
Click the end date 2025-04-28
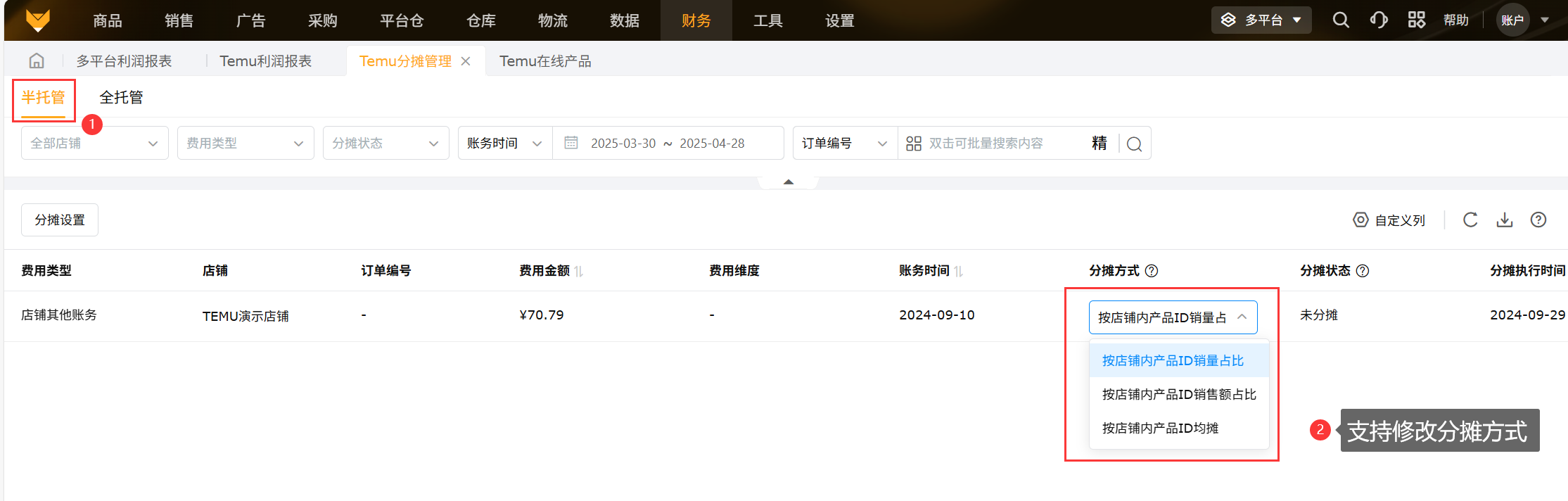pyautogui.click(x=712, y=144)
